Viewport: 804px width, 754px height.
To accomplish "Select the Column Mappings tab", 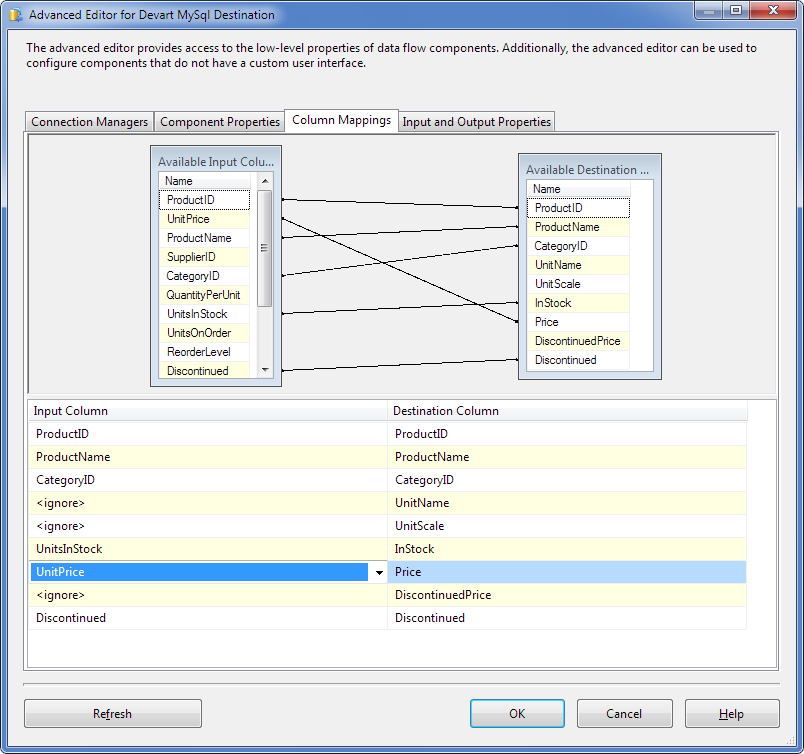I will point(341,120).
